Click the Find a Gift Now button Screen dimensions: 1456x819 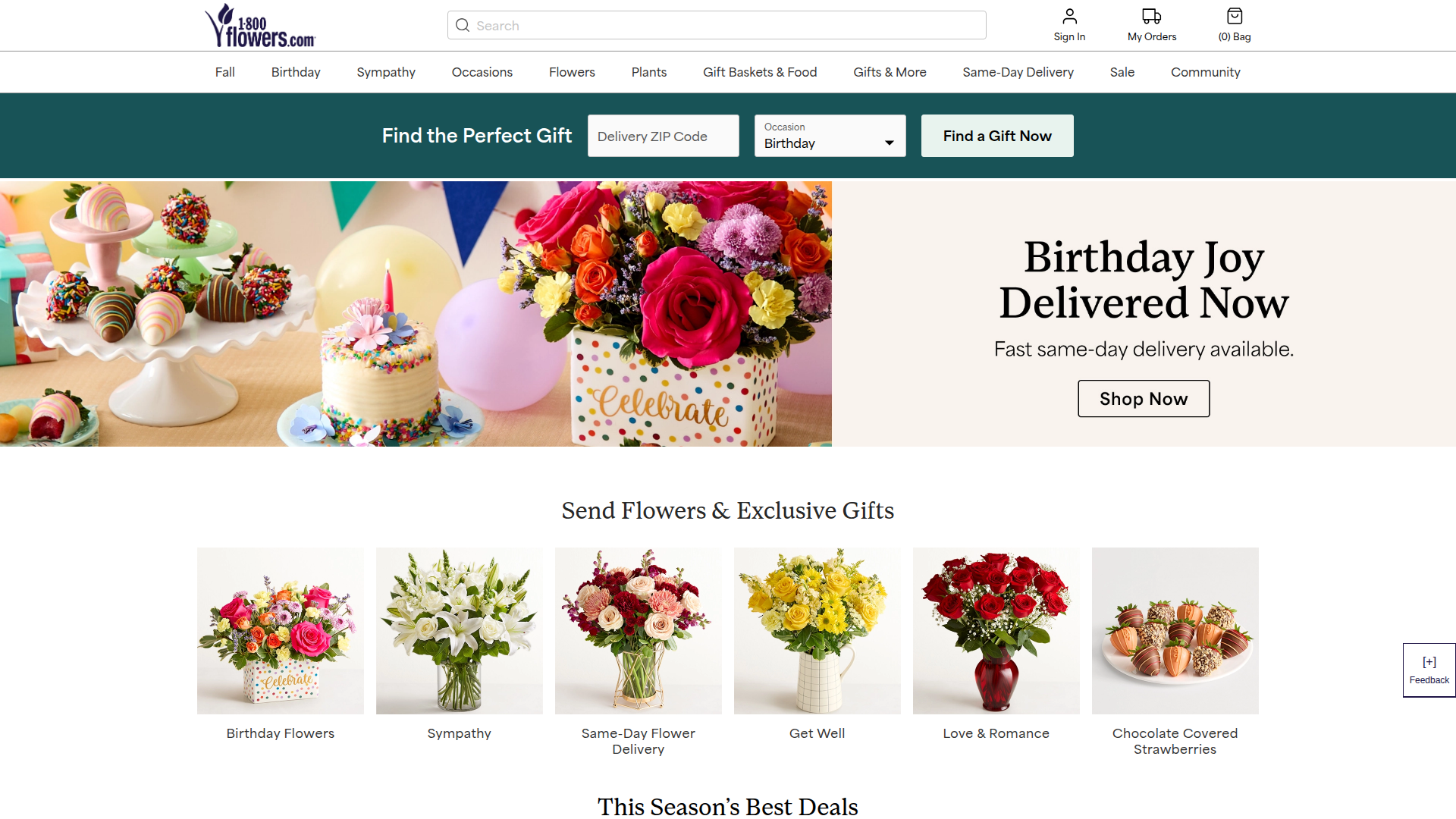coord(996,136)
